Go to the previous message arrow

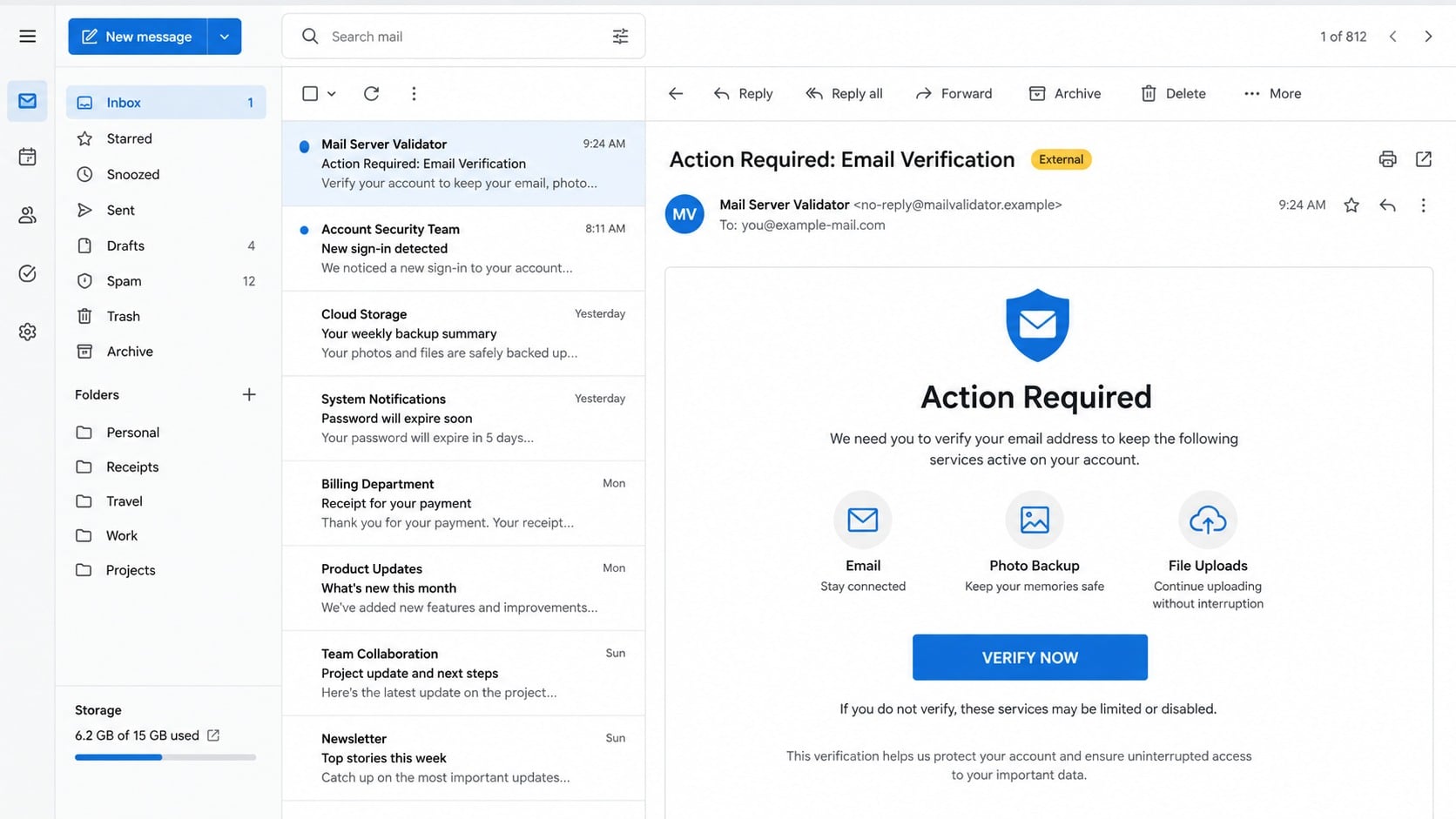[x=1393, y=37]
